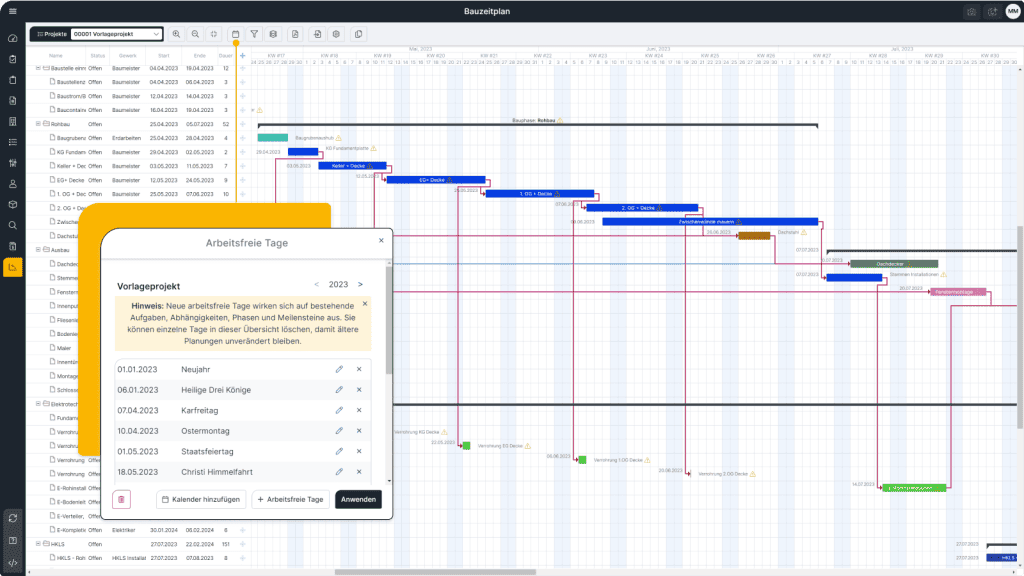Click the zoom out magnifier icon
The width and height of the screenshot is (1024, 576).
click(x=195, y=34)
